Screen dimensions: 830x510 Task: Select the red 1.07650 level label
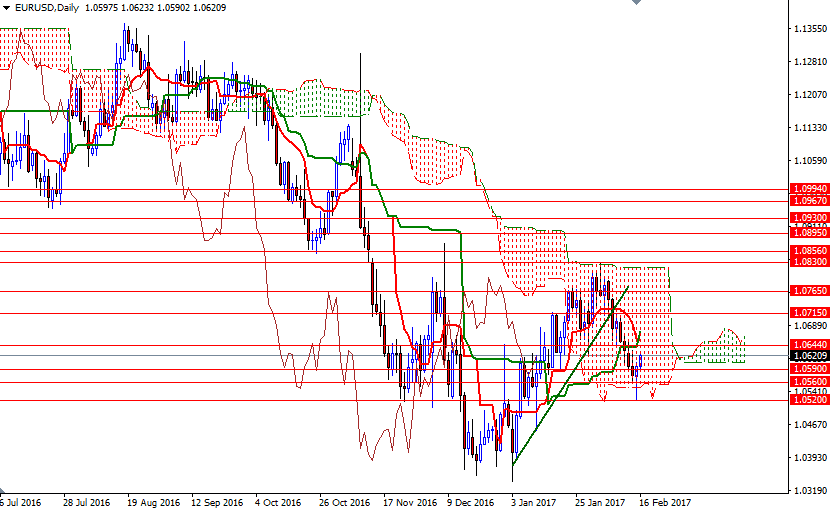click(x=809, y=291)
